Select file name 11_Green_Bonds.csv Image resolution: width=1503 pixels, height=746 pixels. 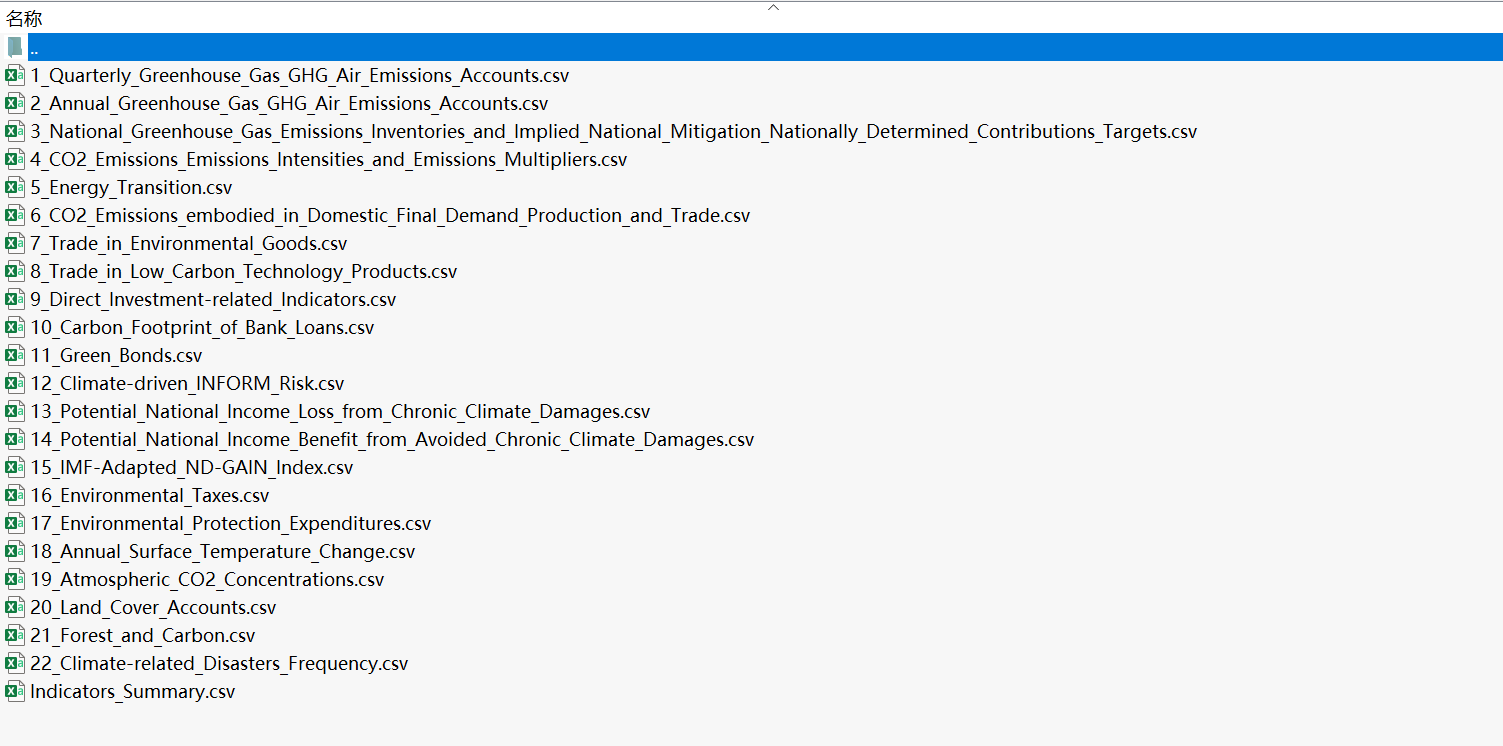[116, 355]
